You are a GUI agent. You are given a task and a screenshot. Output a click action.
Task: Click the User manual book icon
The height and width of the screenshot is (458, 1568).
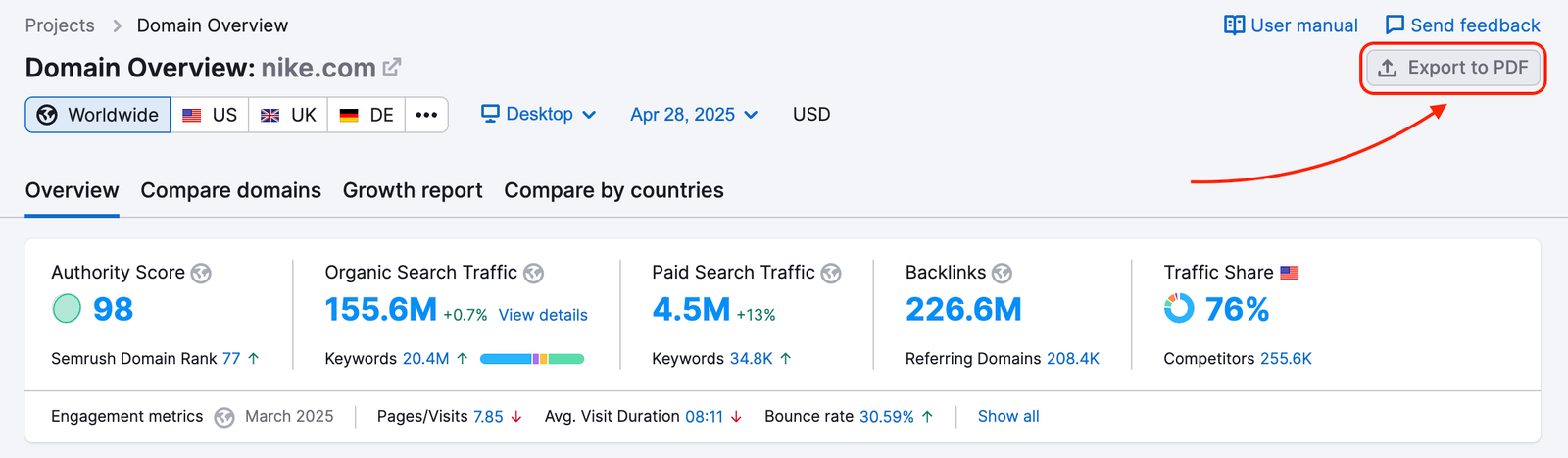tap(1234, 25)
